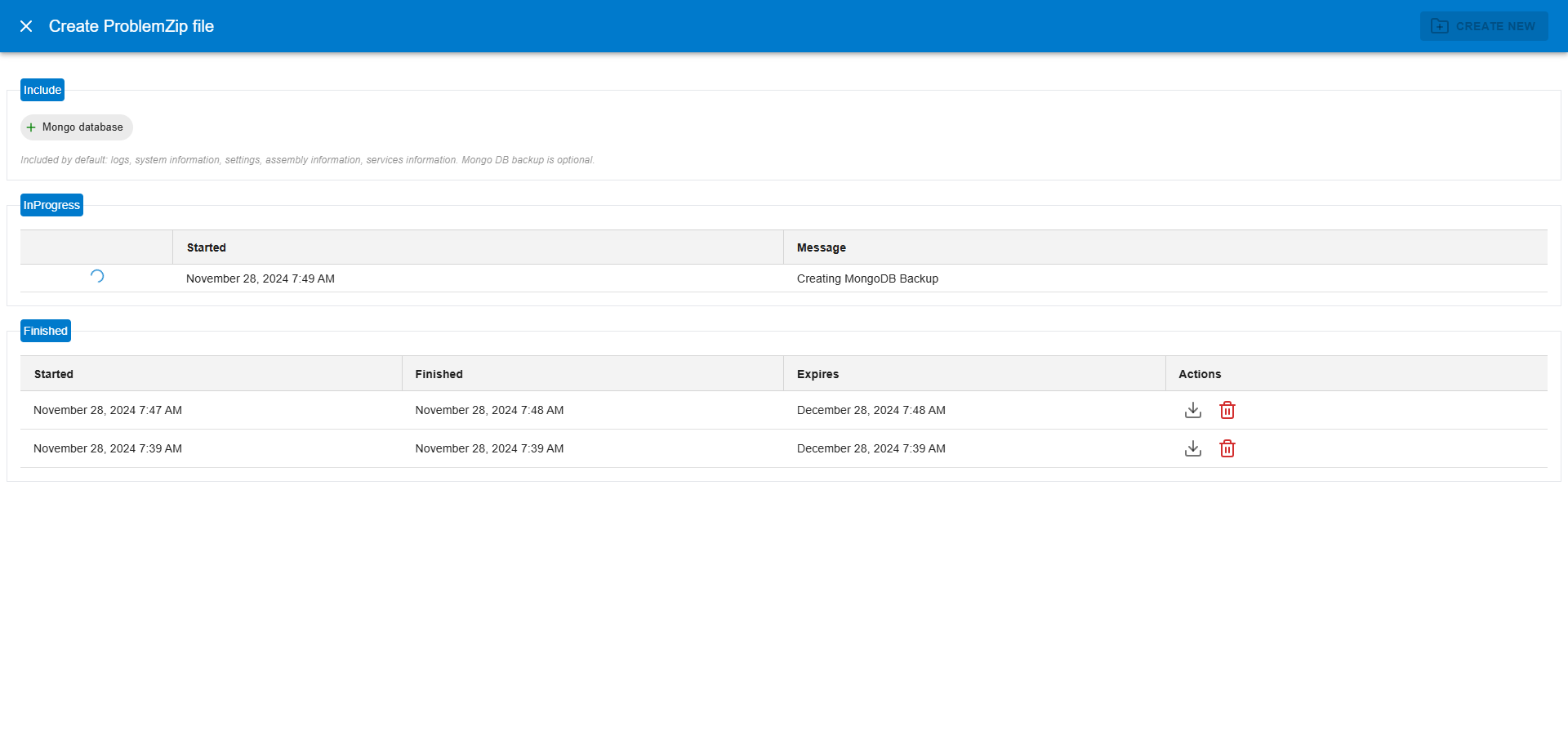Select the InProgress section label
The image size is (1568, 744).
click(x=51, y=205)
